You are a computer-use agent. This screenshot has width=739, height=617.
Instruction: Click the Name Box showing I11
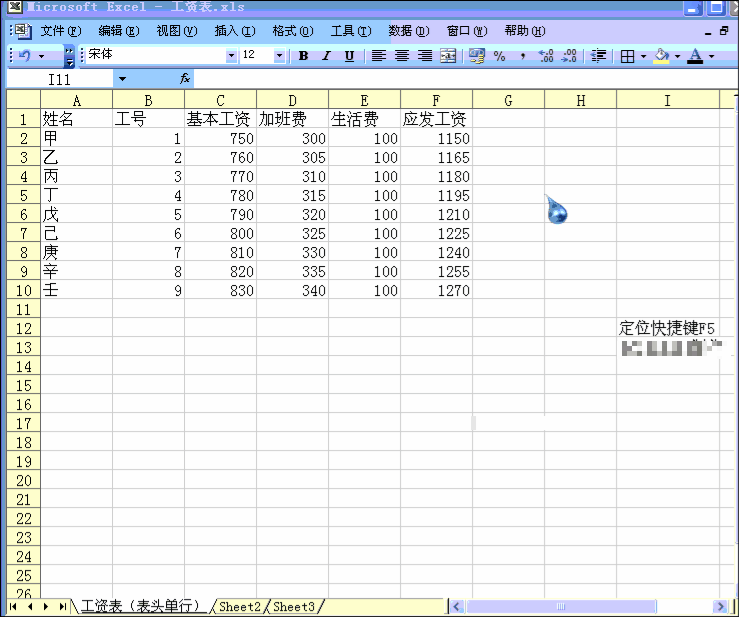59,79
